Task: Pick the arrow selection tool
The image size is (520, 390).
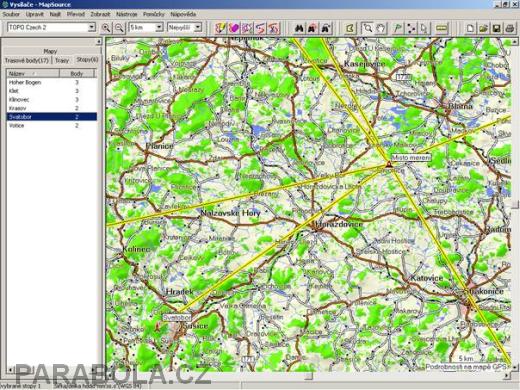Action: [x=424, y=28]
